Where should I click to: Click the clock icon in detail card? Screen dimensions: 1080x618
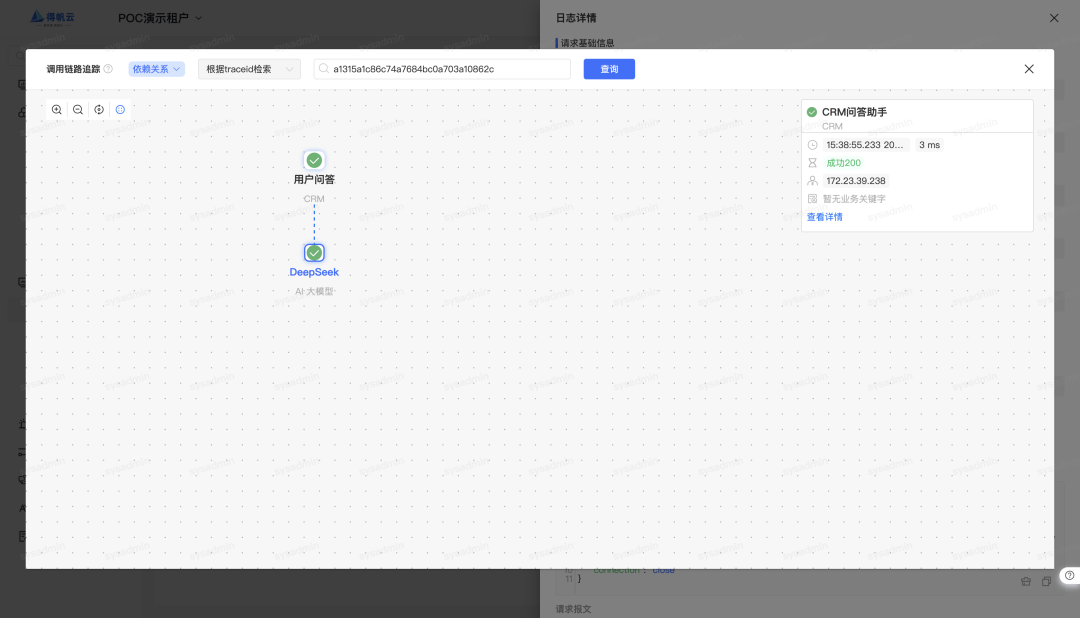pos(813,145)
